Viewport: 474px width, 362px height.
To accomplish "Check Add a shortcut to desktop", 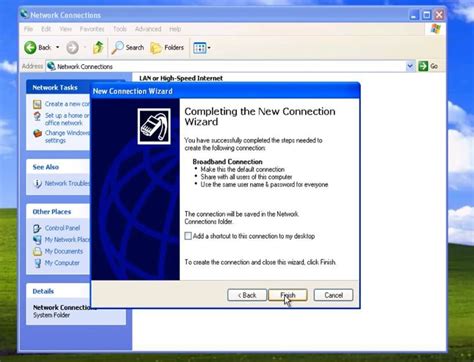I will tap(188, 236).
